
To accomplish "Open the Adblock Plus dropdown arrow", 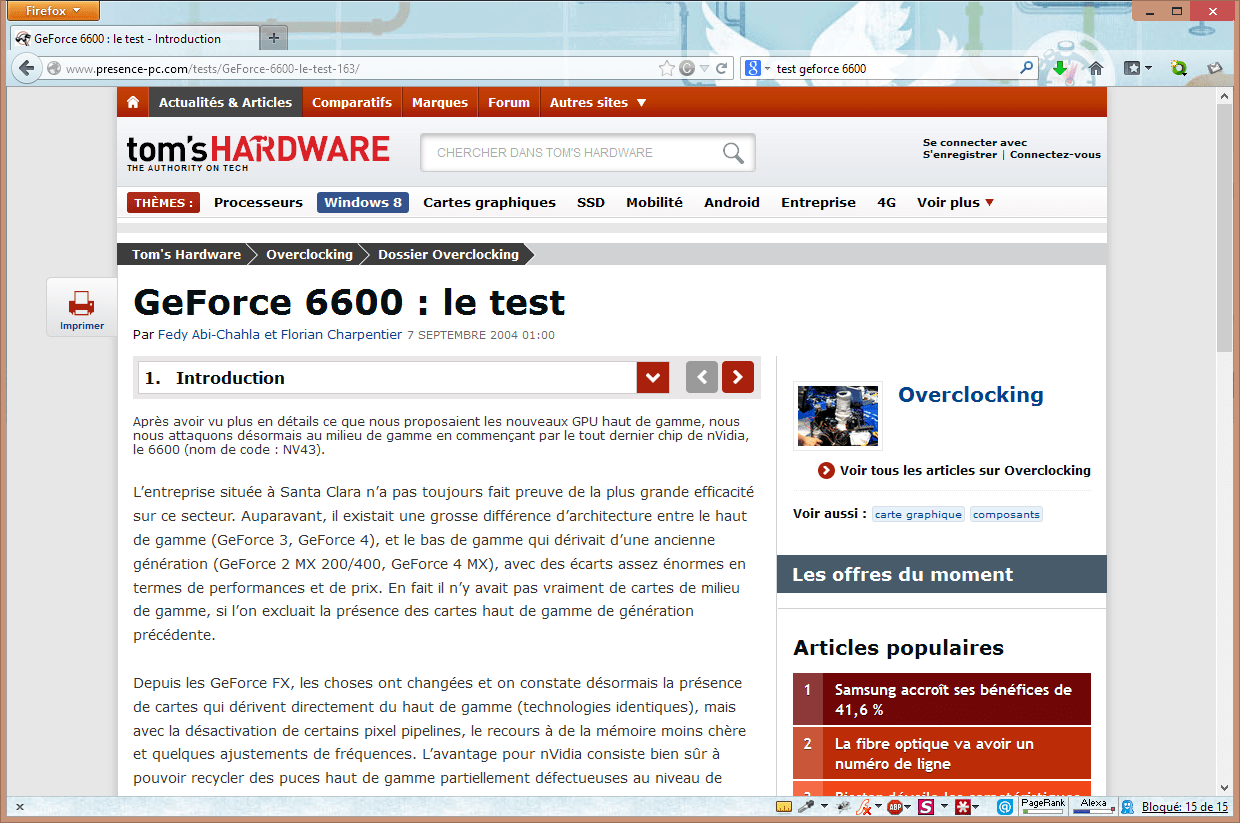I will tap(908, 806).
